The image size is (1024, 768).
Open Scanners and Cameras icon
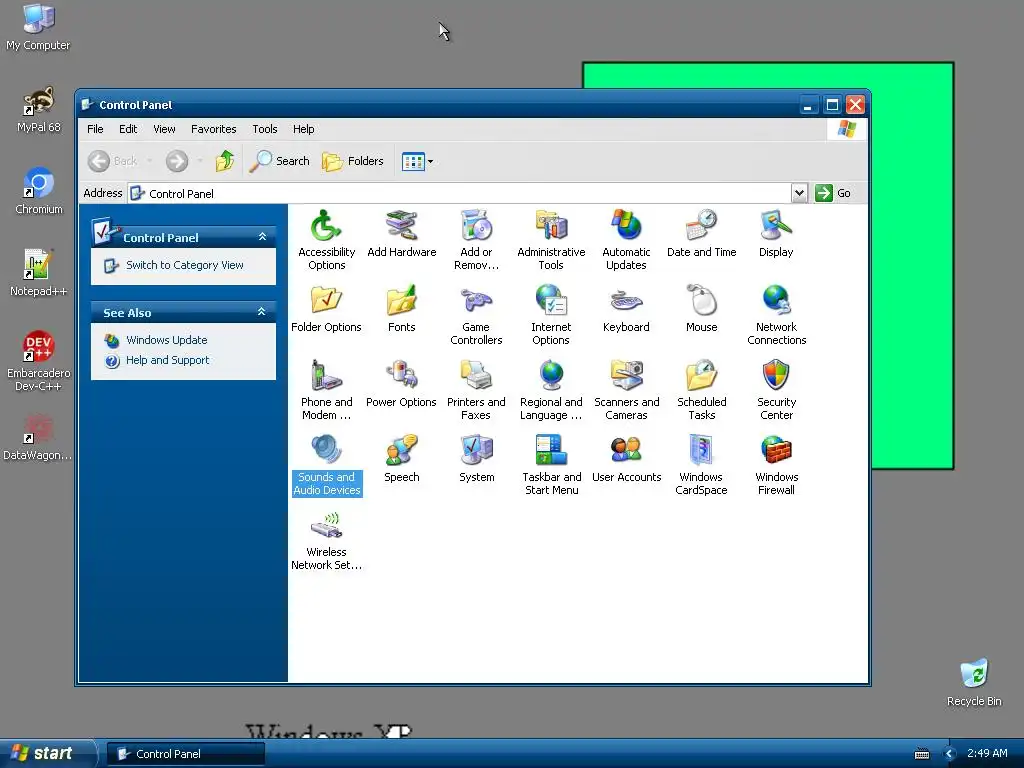click(x=626, y=390)
